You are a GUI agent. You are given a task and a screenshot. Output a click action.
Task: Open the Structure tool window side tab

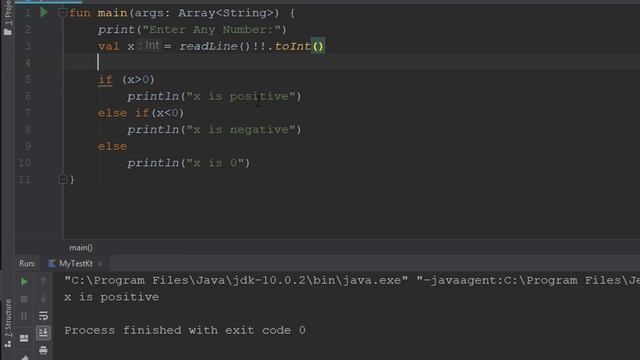point(8,324)
